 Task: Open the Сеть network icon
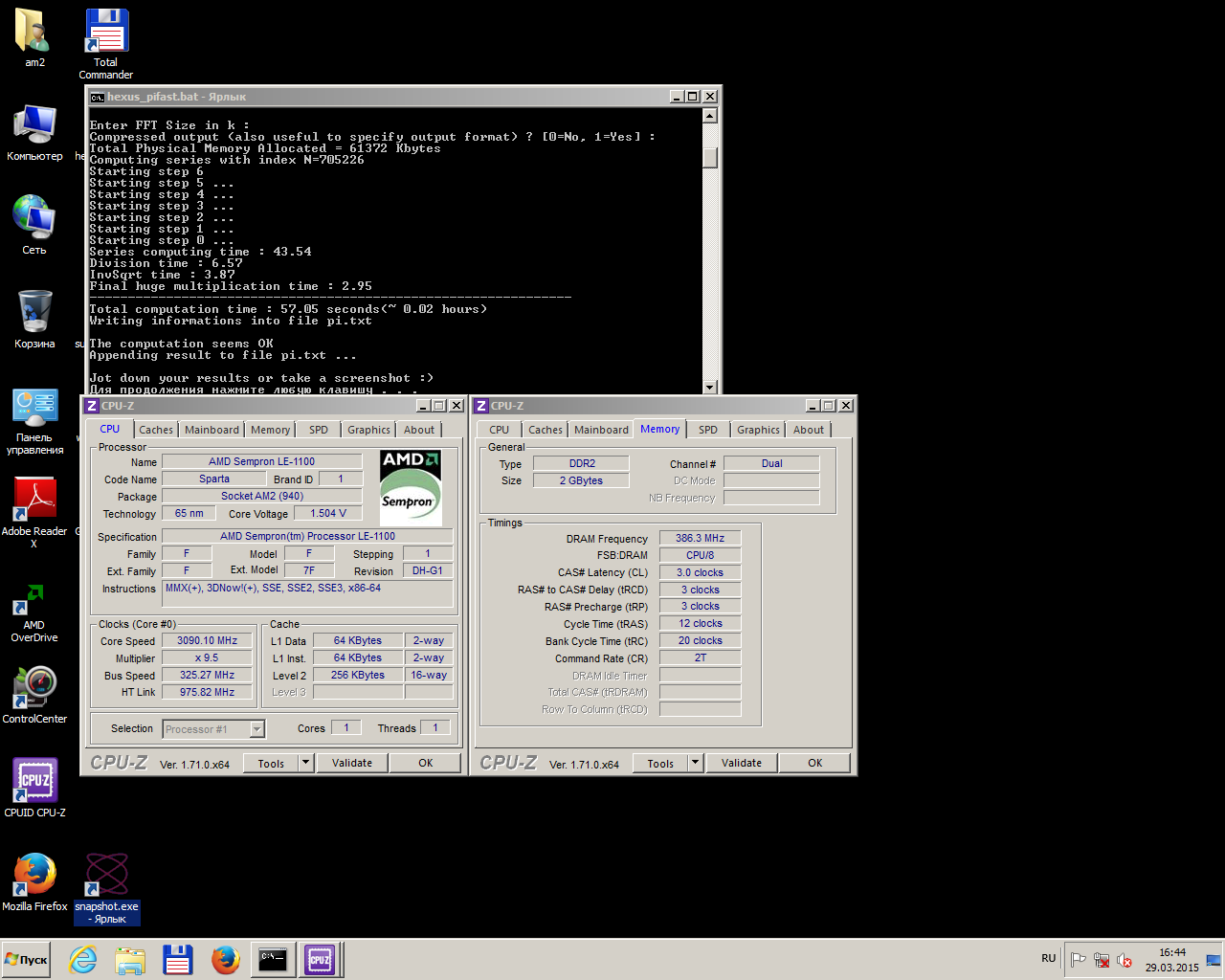point(34,225)
